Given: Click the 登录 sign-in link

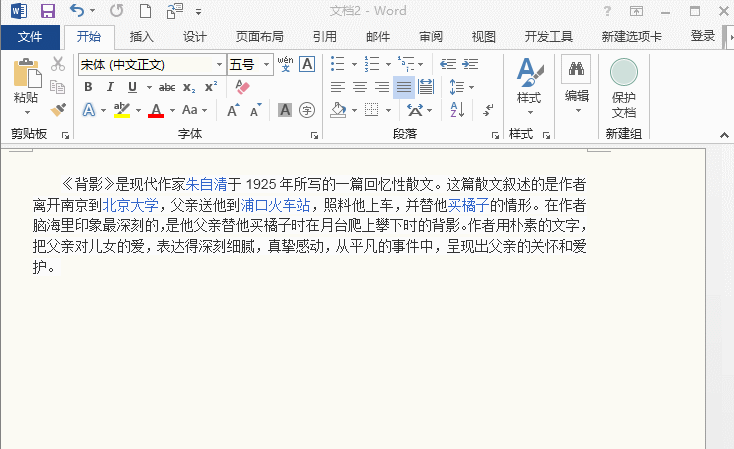Looking at the screenshot, I should point(703,36).
